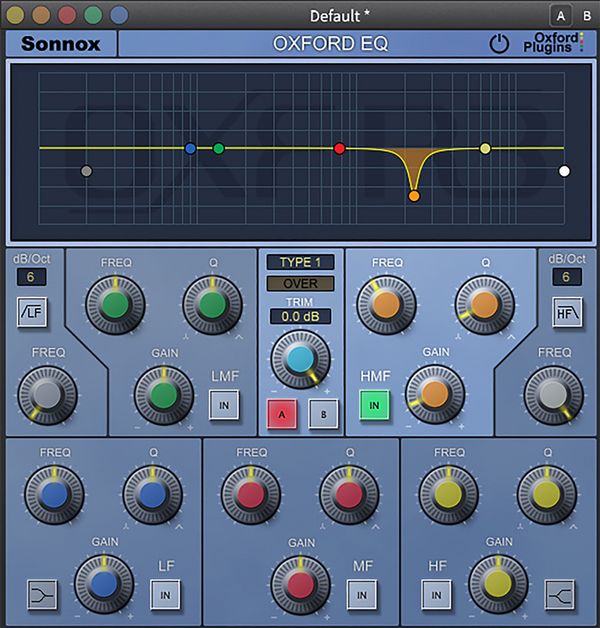Click the yellow circle in title bar
Screen dimensions: 600x628
(x=16, y=15)
